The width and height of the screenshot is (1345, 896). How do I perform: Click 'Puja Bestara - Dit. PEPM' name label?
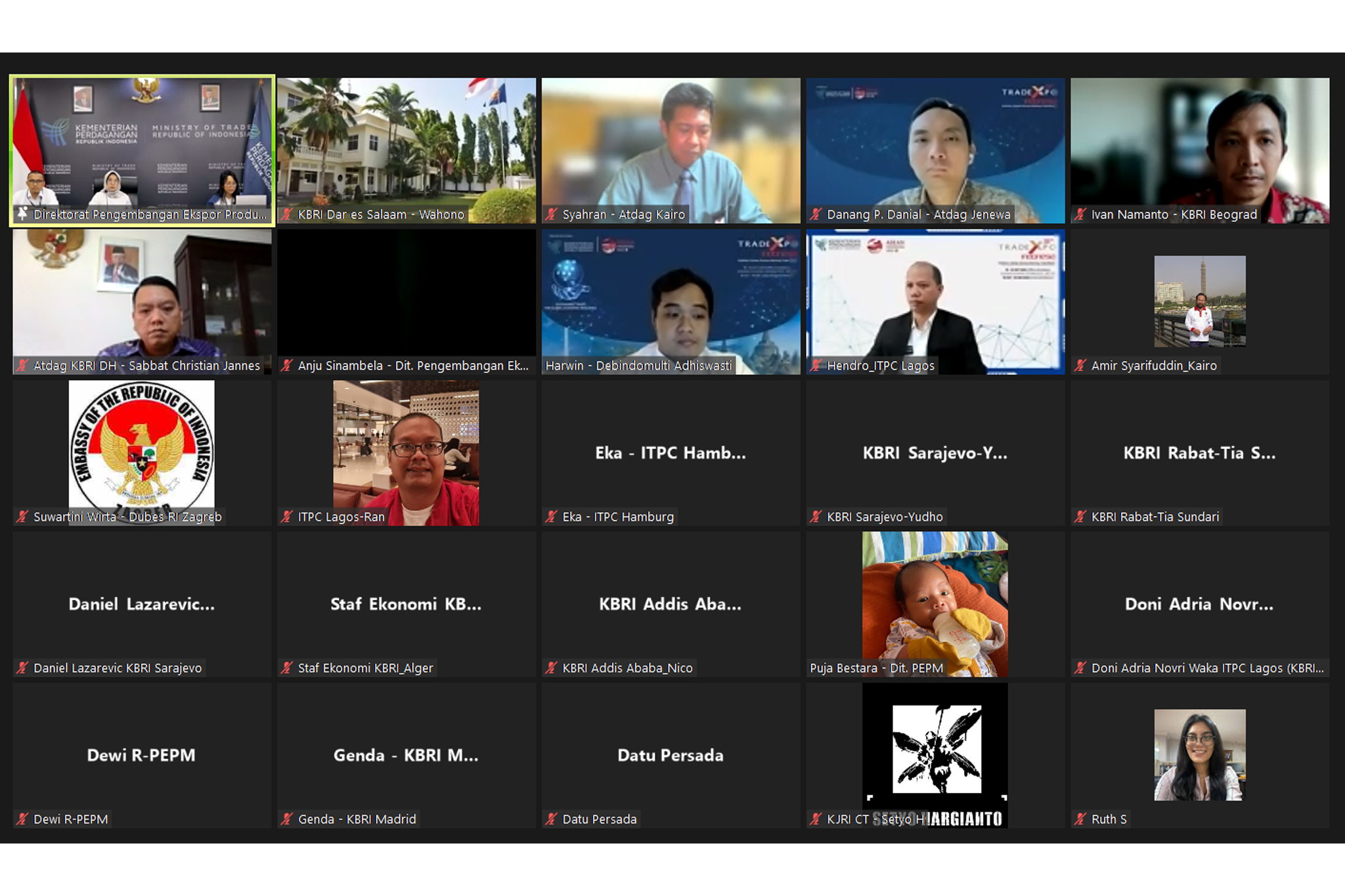[877, 668]
